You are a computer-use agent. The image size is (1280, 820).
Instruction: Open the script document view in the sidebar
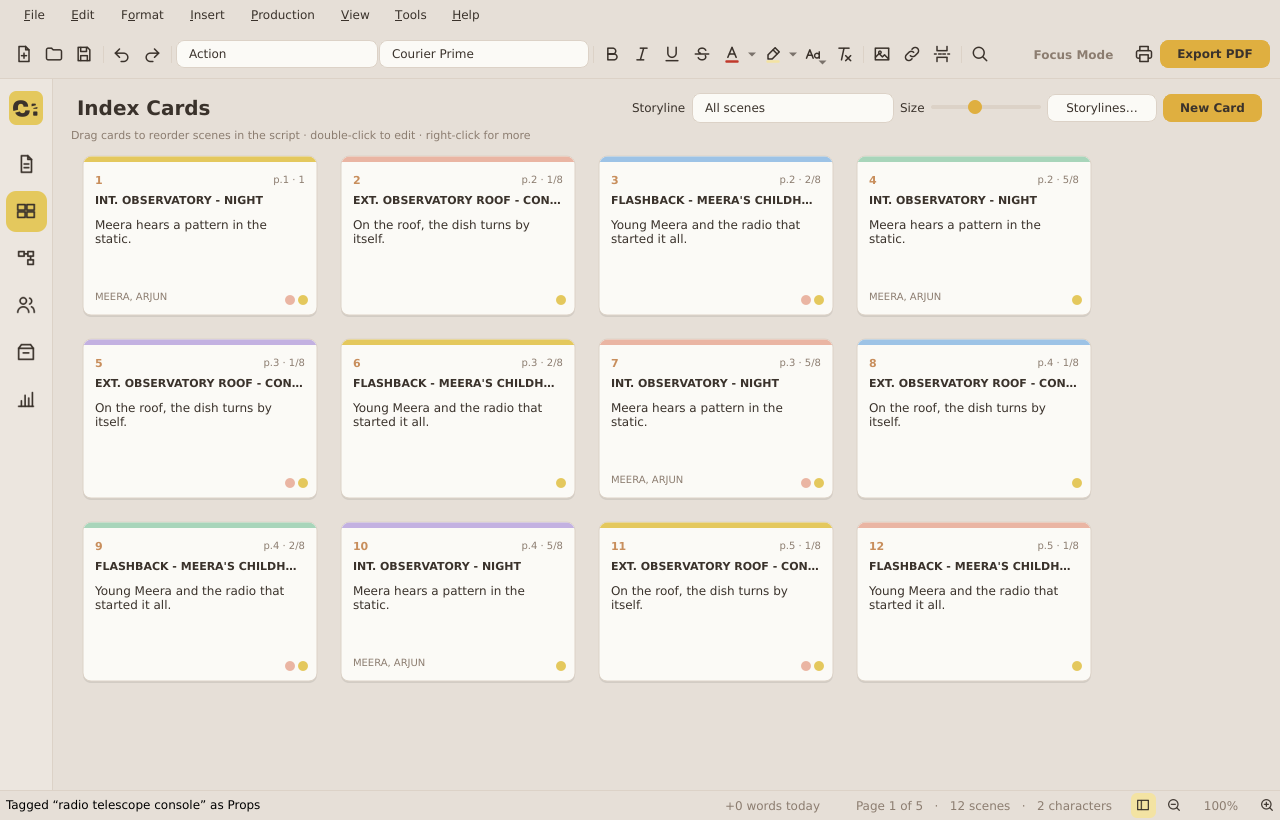[x=26, y=164]
